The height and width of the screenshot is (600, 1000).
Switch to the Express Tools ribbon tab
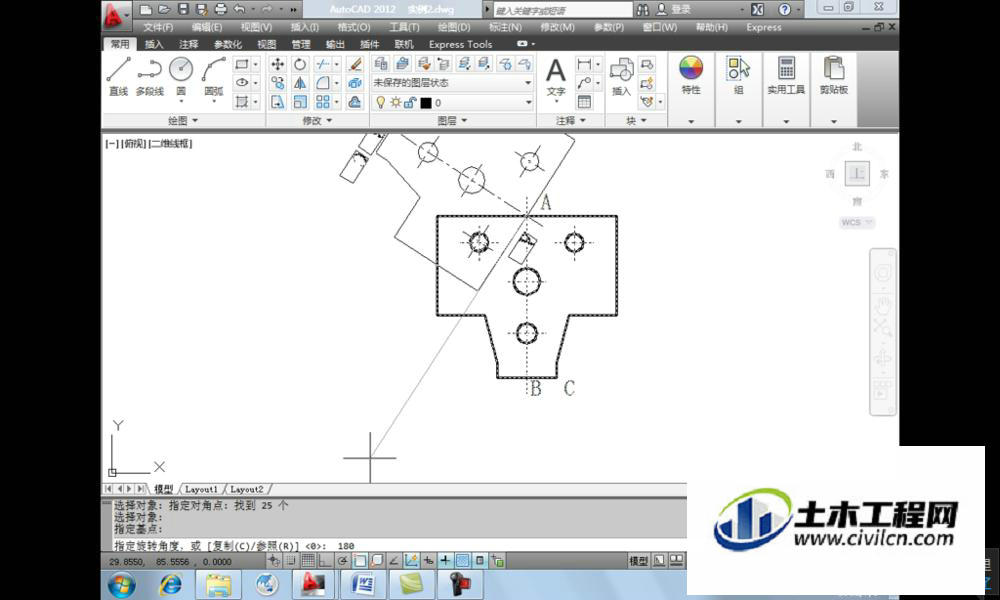[460, 44]
